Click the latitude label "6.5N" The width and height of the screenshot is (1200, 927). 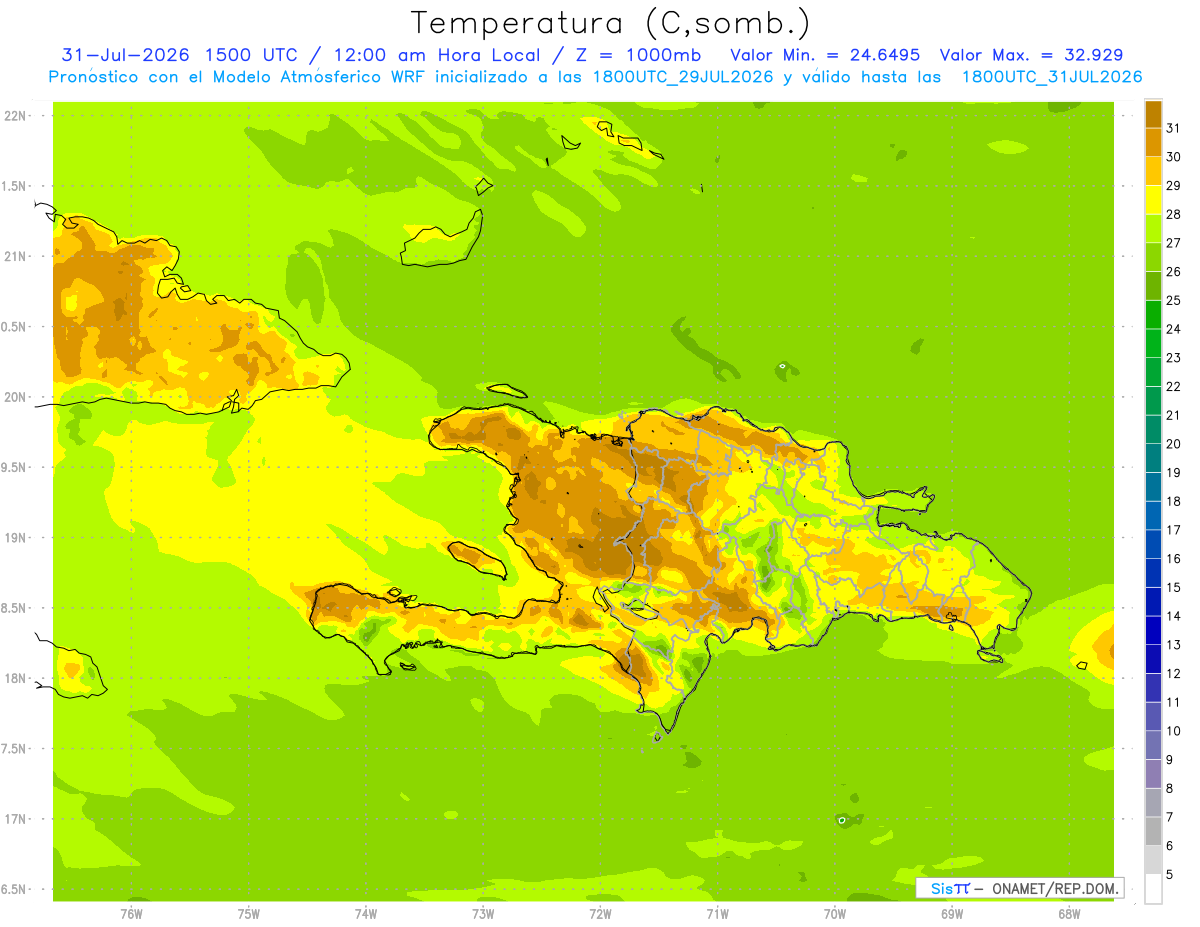click(15, 889)
